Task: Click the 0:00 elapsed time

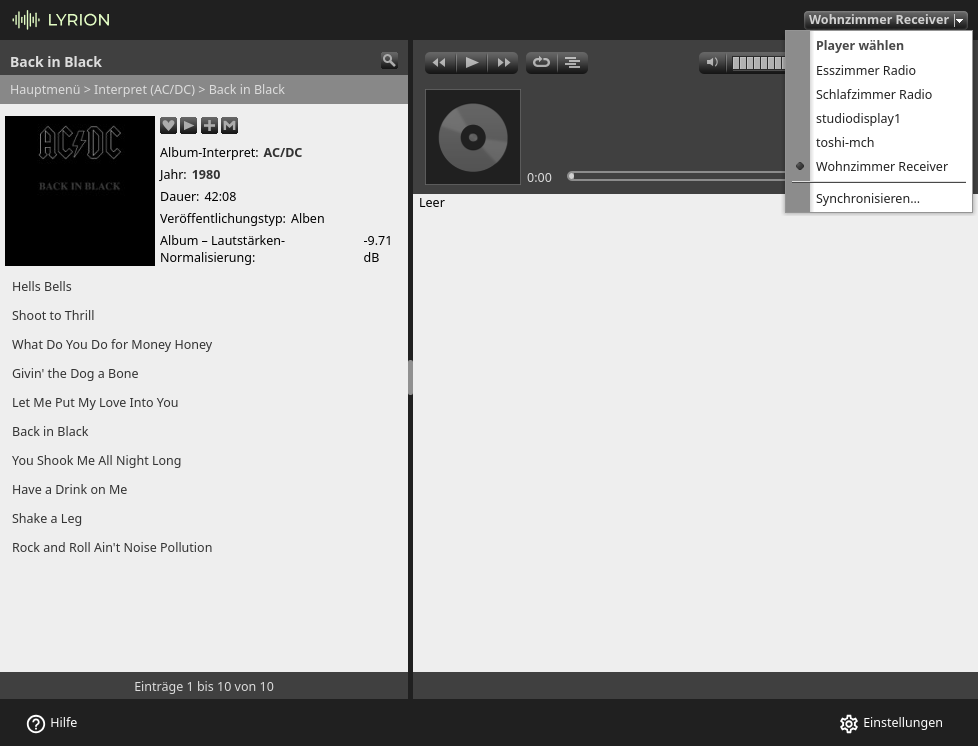Action: [x=539, y=178]
